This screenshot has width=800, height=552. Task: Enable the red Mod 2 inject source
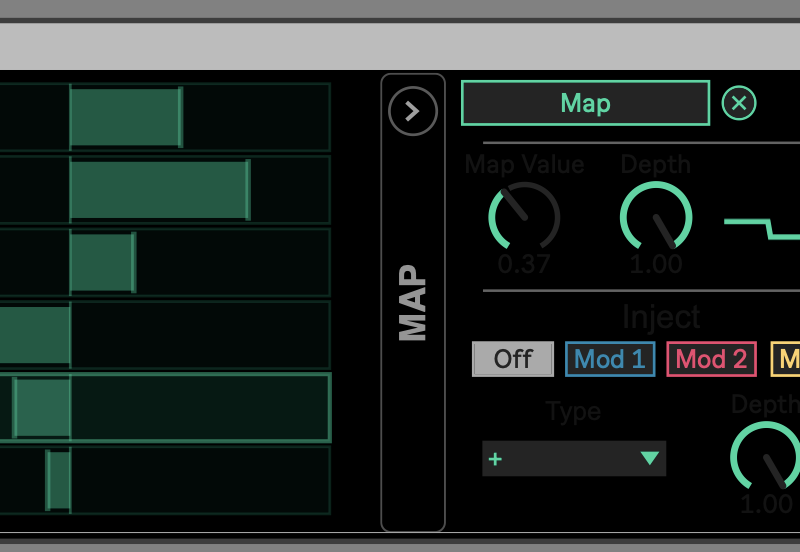pyautogui.click(x=711, y=359)
